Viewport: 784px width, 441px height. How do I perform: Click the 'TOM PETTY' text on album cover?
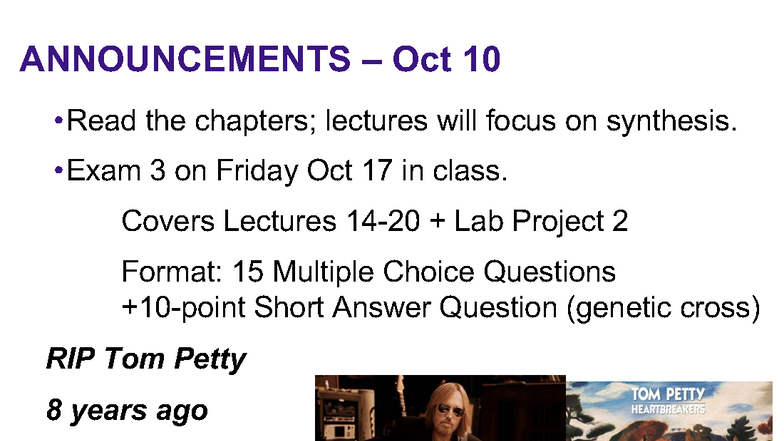point(670,392)
